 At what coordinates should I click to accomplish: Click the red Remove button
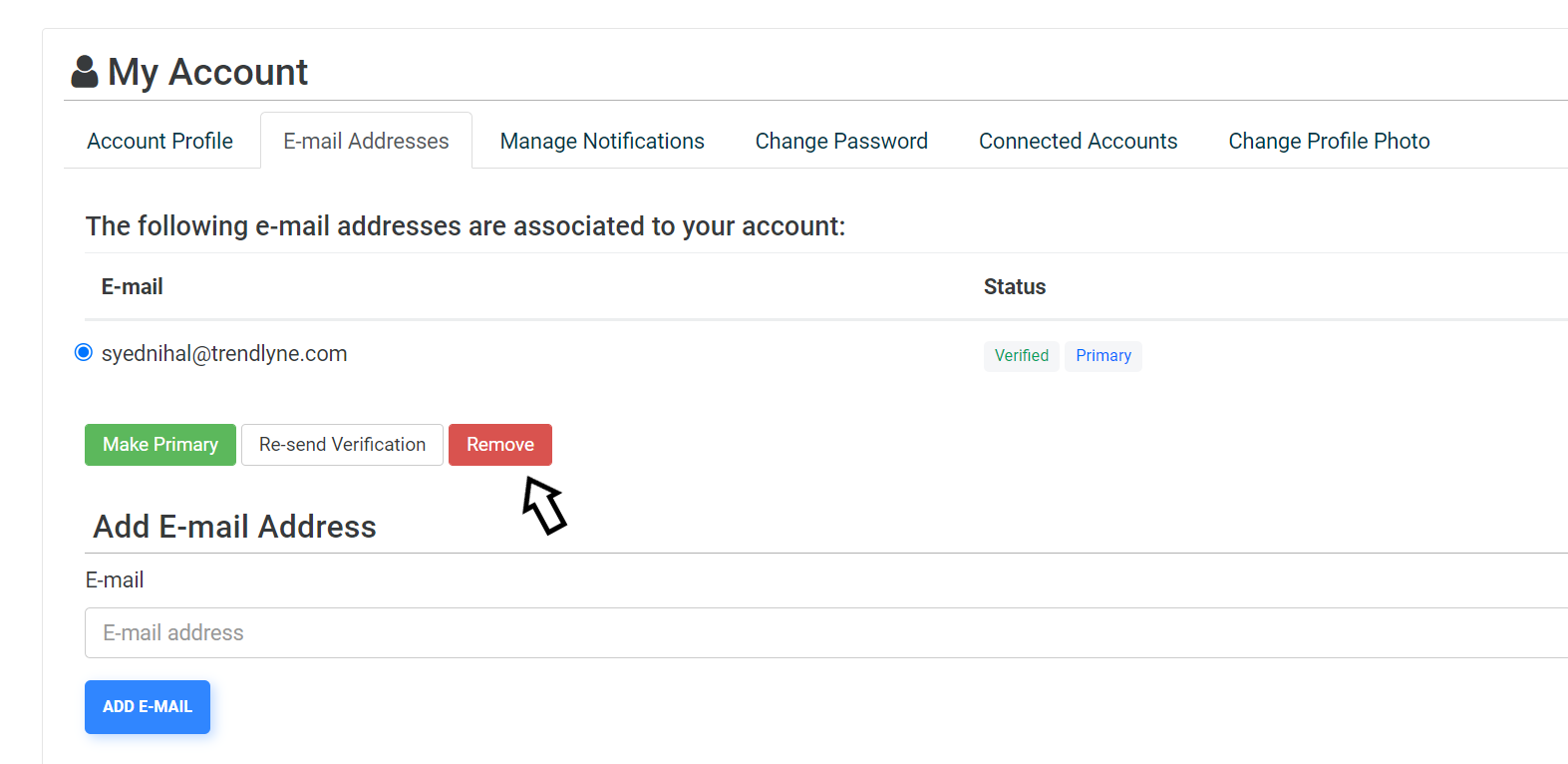(x=500, y=445)
